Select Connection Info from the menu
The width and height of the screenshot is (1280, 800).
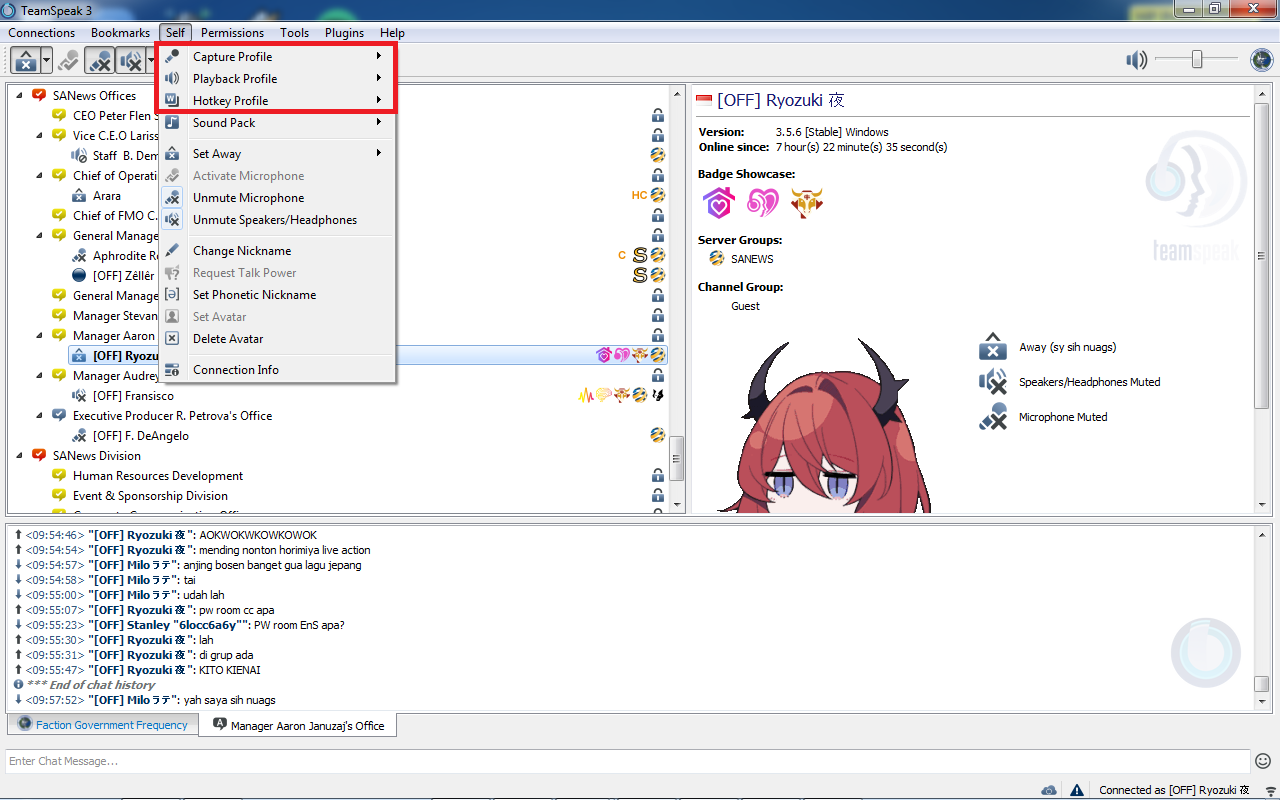pyautogui.click(x=276, y=370)
